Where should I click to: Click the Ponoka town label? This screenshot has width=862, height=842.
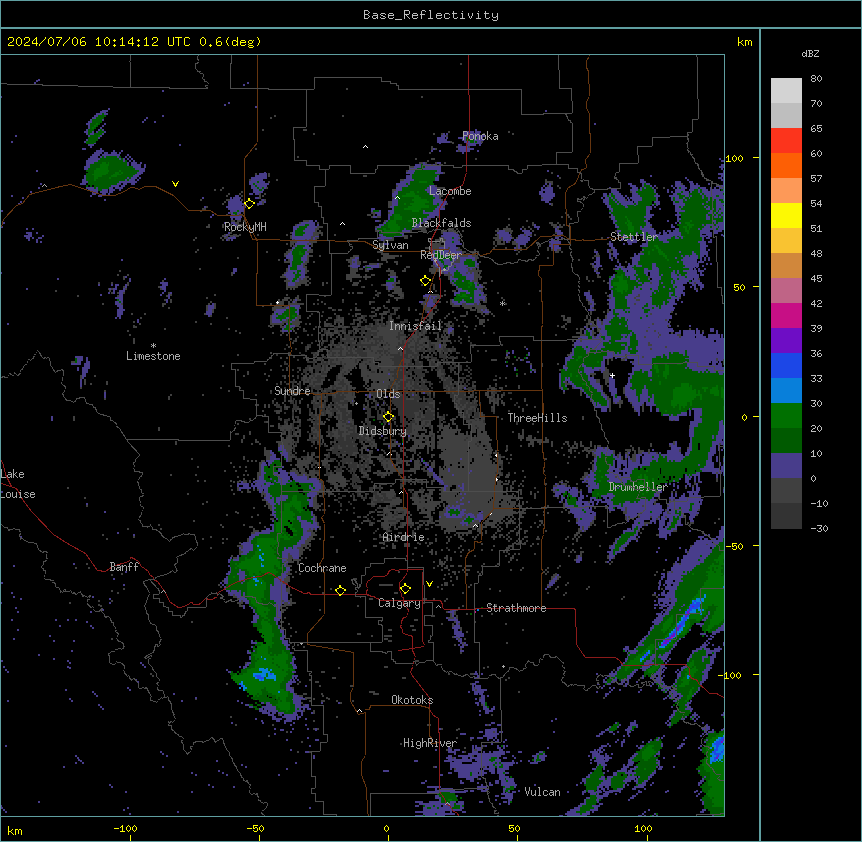[480, 136]
